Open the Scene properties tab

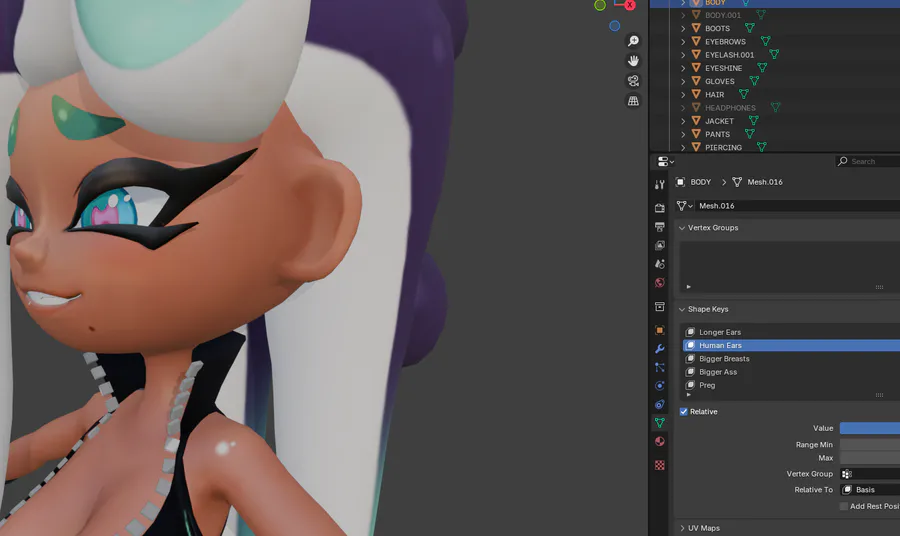tap(660, 264)
